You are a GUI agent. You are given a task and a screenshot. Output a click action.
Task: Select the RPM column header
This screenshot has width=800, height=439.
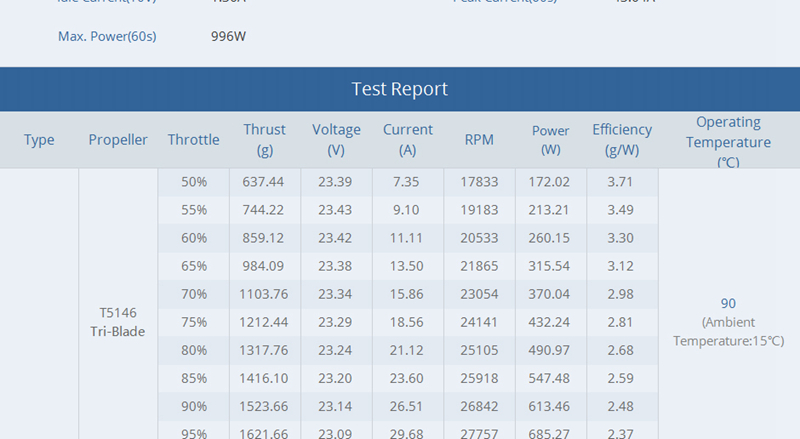click(479, 140)
